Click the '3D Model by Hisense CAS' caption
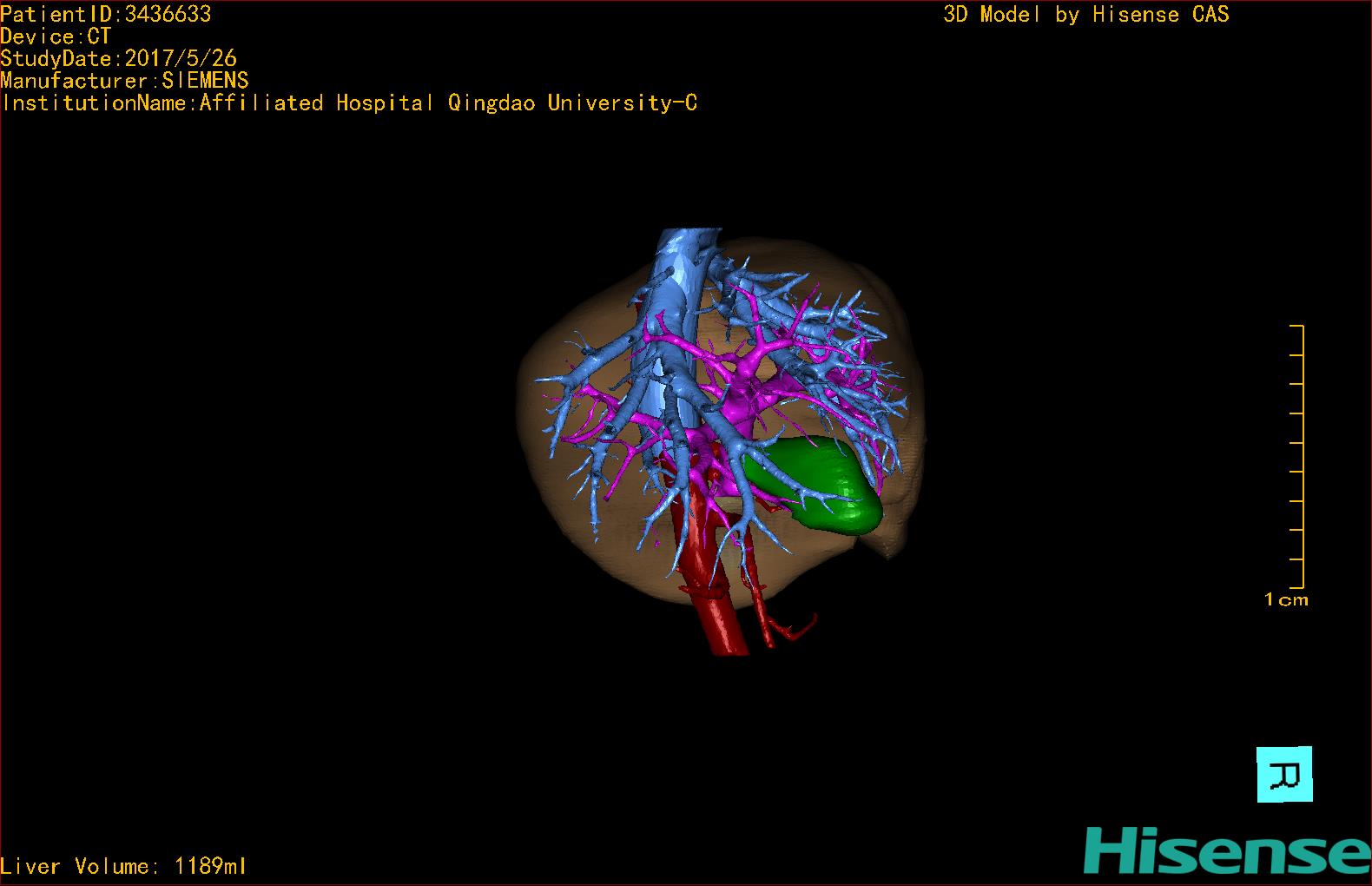The image size is (1372, 886). click(x=1086, y=14)
